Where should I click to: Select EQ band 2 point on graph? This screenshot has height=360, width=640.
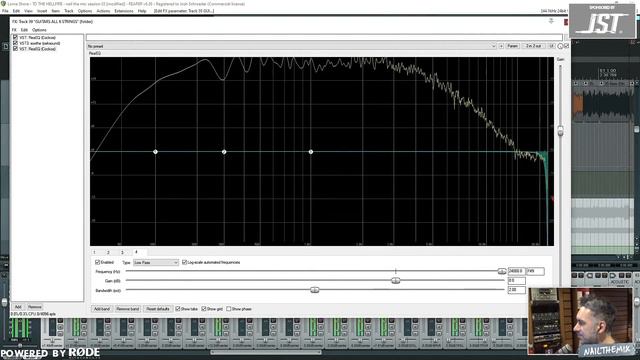point(224,152)
